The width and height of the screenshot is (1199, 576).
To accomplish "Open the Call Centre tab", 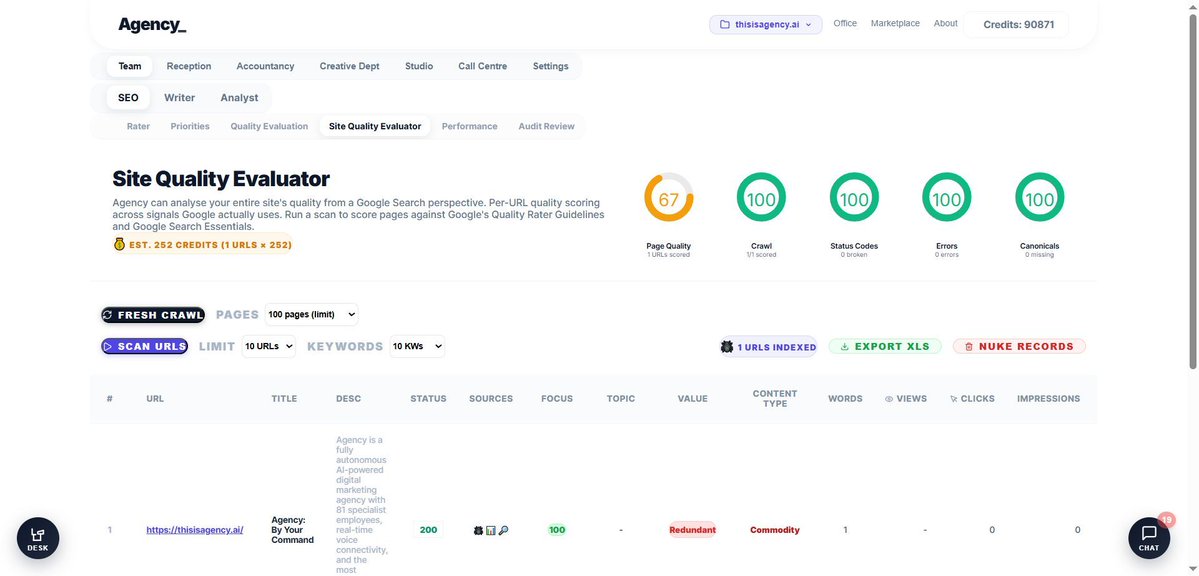I will pos(483,67).
